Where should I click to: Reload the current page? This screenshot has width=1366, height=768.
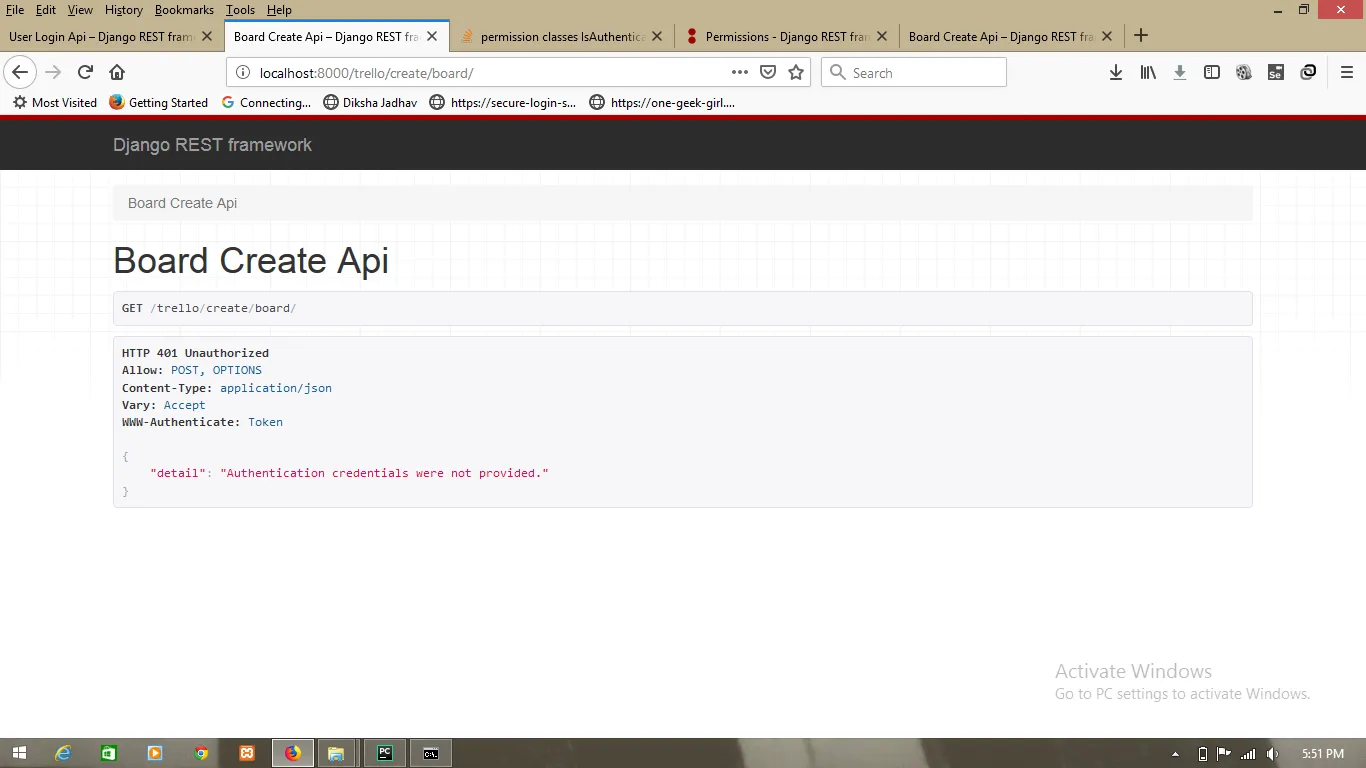(x=86, y=72)
